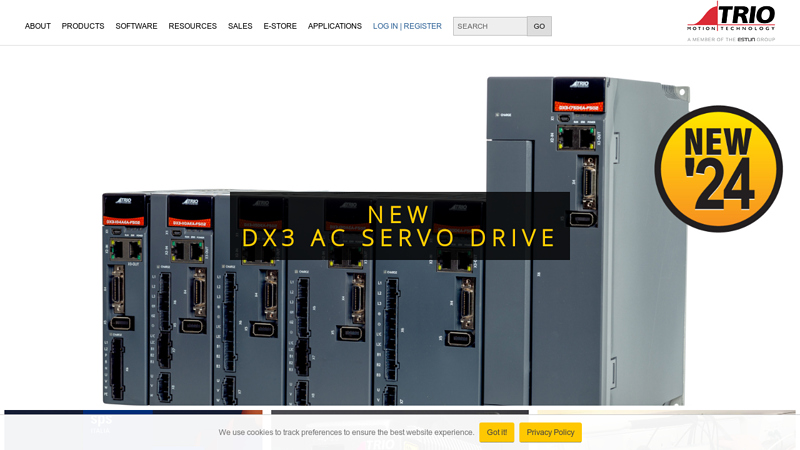Viewport: 800px width, 450px height.
Task: Open the SPS Italia thumbnail card
Action: point(133,430)
